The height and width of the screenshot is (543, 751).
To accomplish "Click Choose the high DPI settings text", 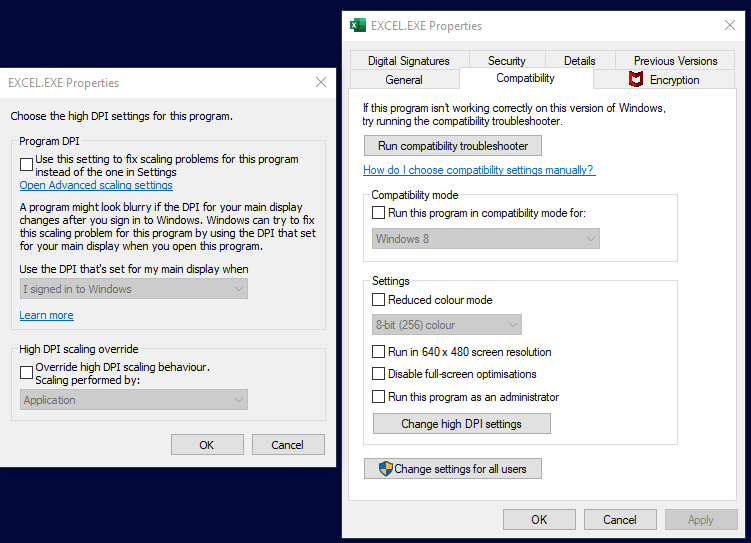I will [122, 116].
